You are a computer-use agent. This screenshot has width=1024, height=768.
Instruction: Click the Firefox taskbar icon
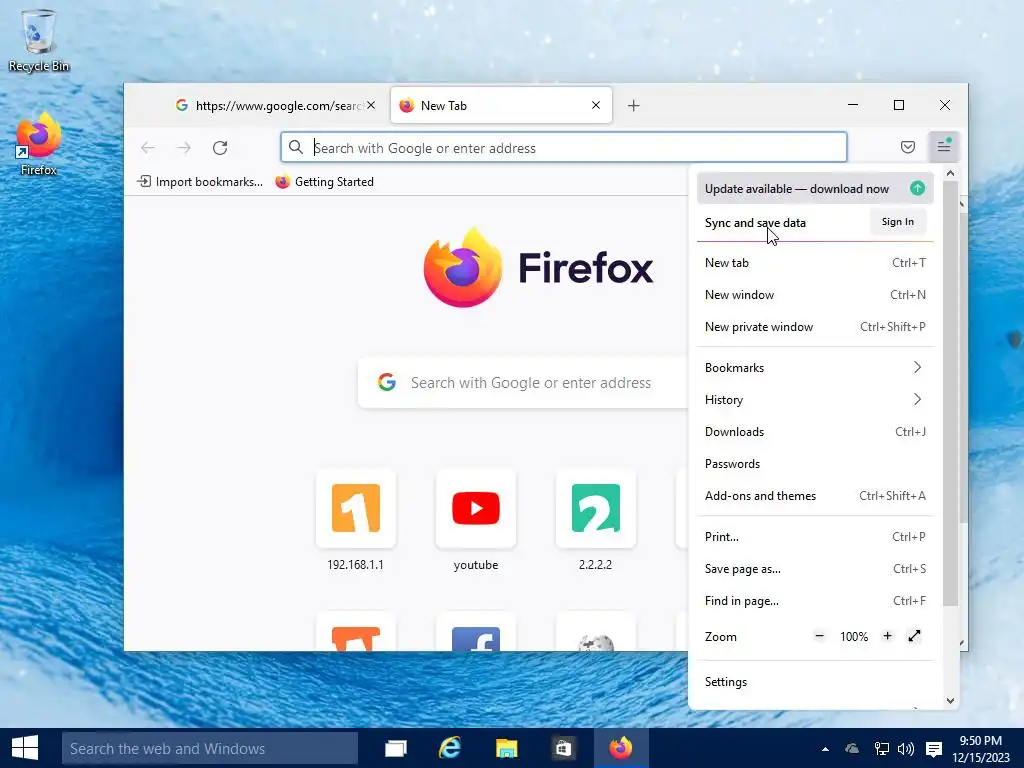click(621, 748)
